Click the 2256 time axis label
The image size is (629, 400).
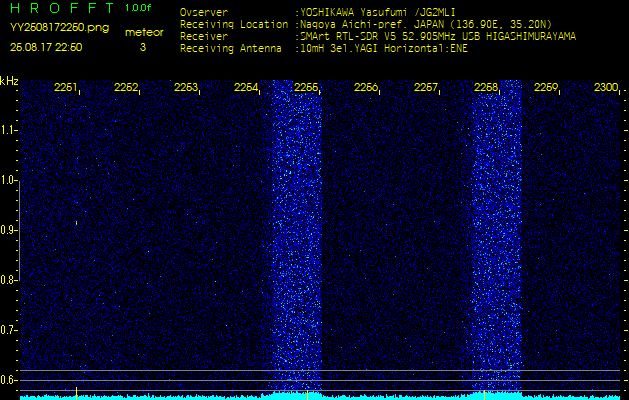(366, 87)
